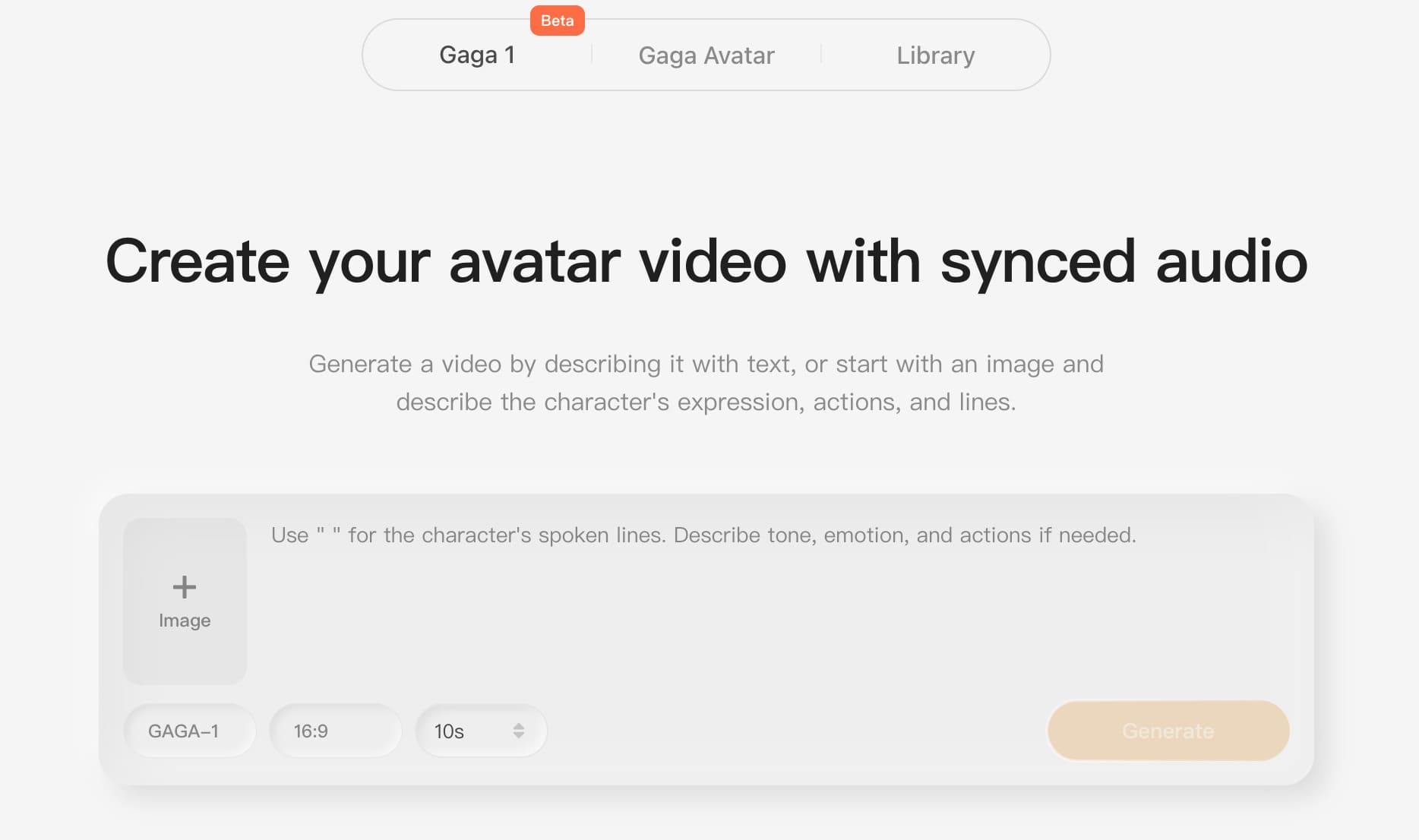The height and width of the screenshot is (840, 1419).
Task: Open the 10s duration dropdown
Action: [x=482, y=731]
